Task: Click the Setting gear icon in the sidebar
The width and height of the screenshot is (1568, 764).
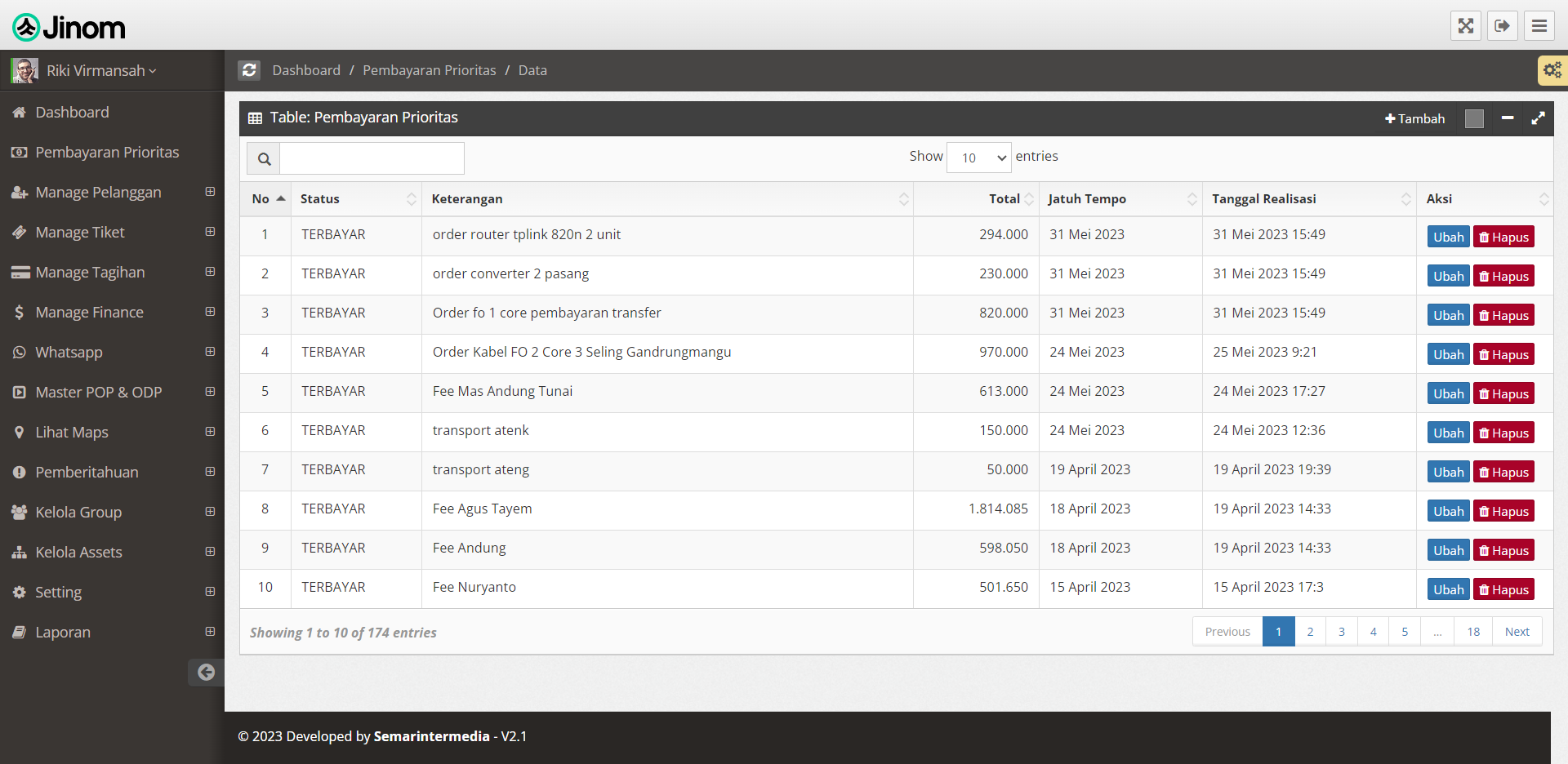Action: pos(19,593)
